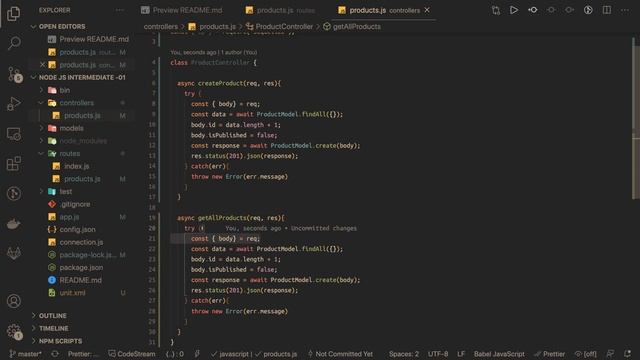The height and width of the screenshot is (360, 640).
Task: Click the feedback icon in status bar
Action: pyautogui.click(x=610, y=354)
